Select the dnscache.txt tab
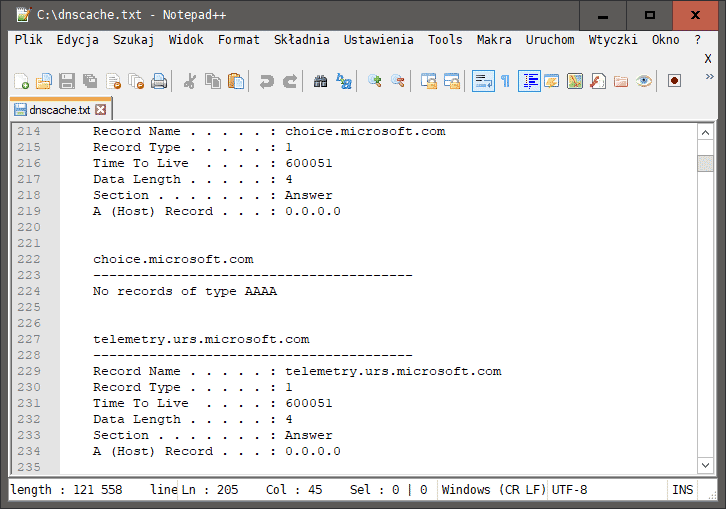 coord(60,110)
